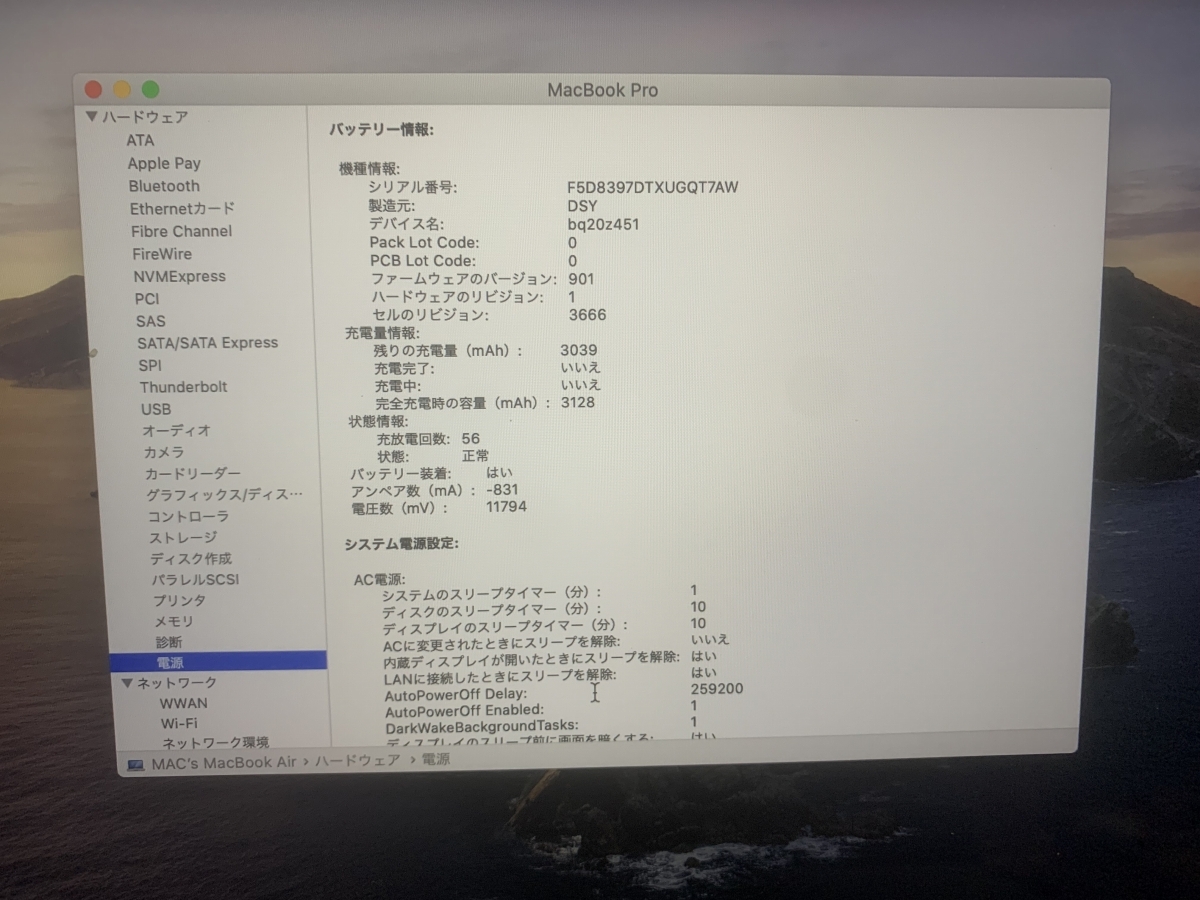Select USB in the sidebar
Viewport: 1200px width, 900px height.
(x=156, y=409)
